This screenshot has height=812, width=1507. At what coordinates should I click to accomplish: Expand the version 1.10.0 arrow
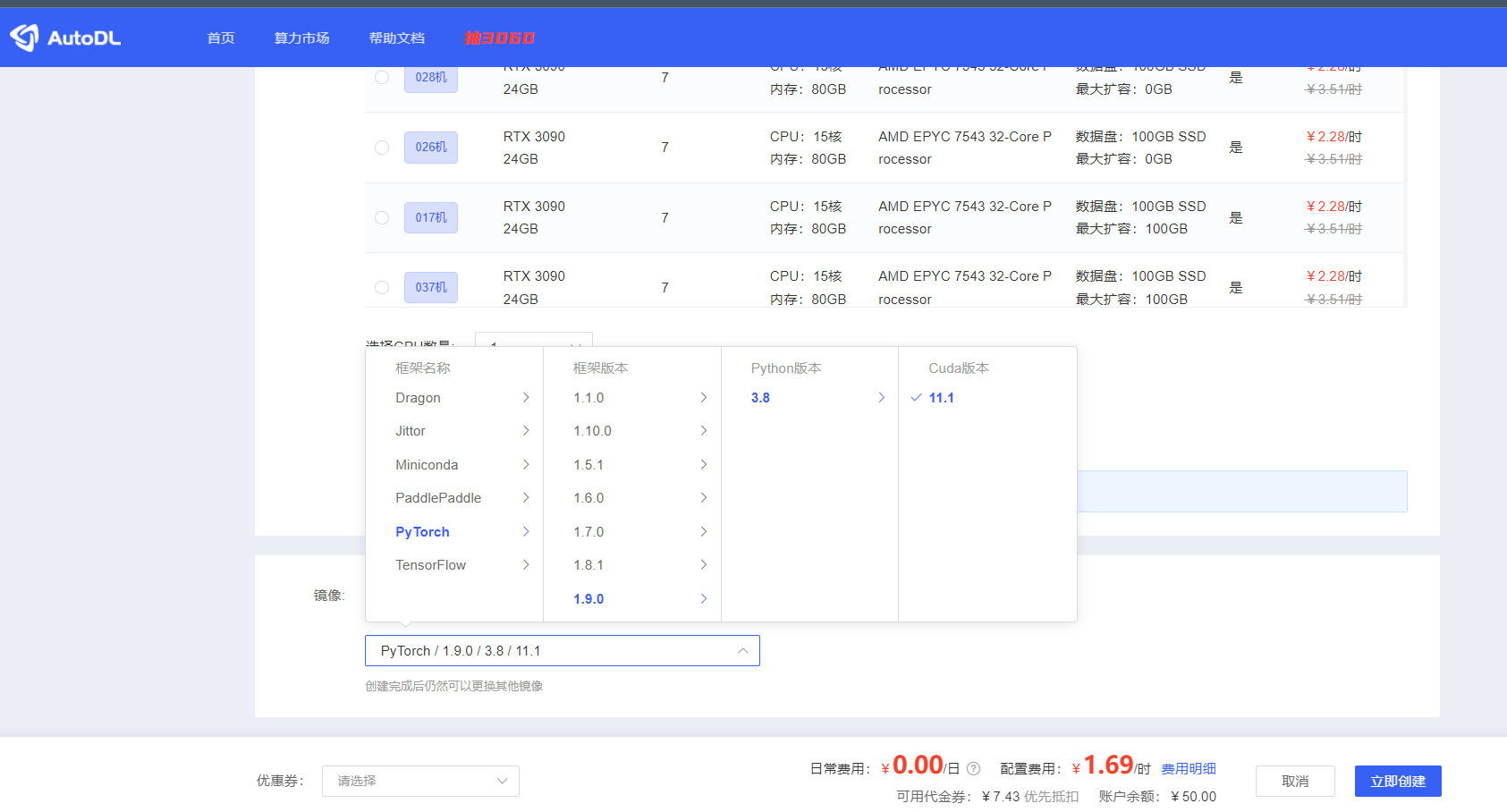(704, 431)
